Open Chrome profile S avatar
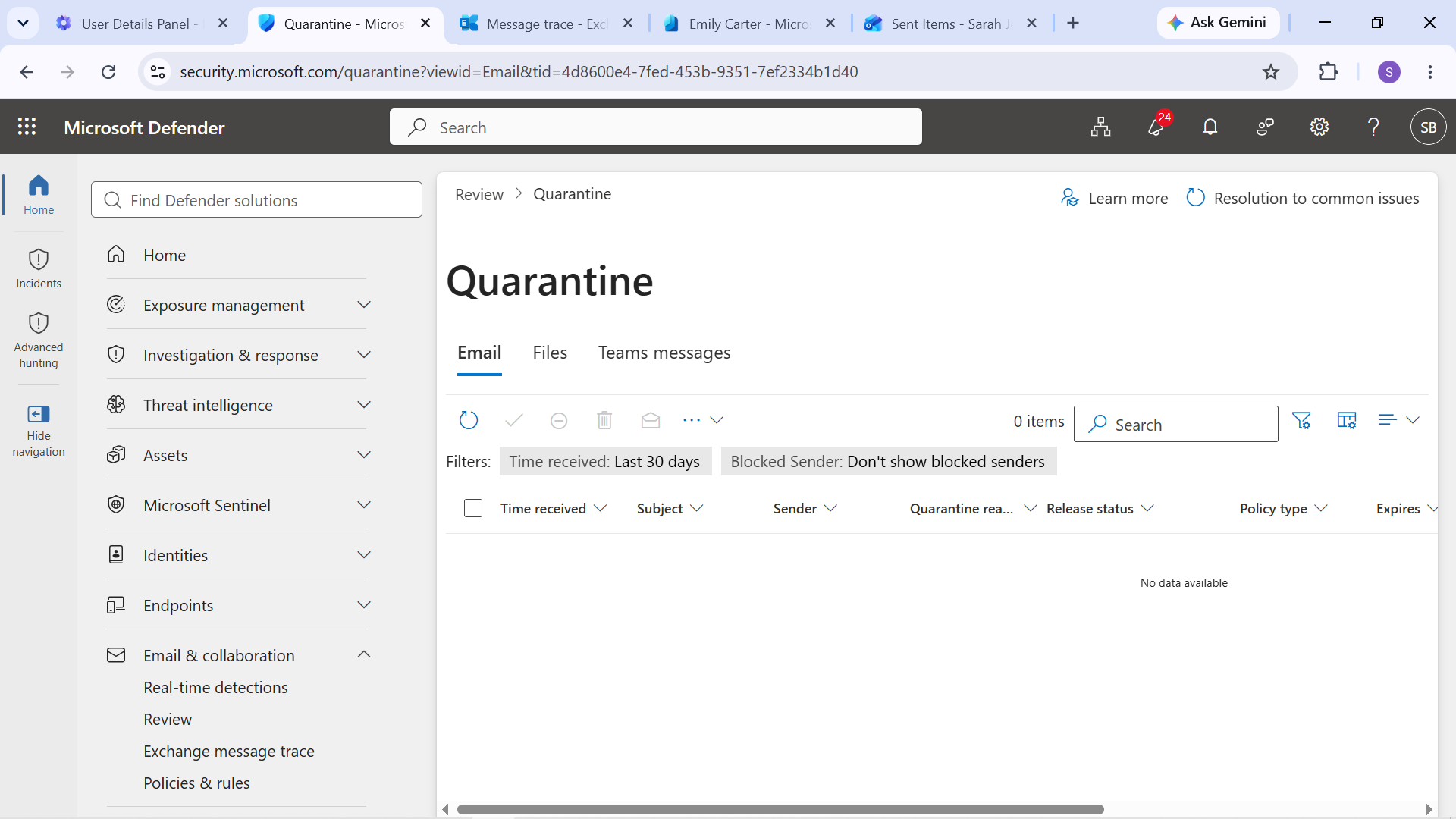Screen dimensions: 1456x819 point(1389,72)
